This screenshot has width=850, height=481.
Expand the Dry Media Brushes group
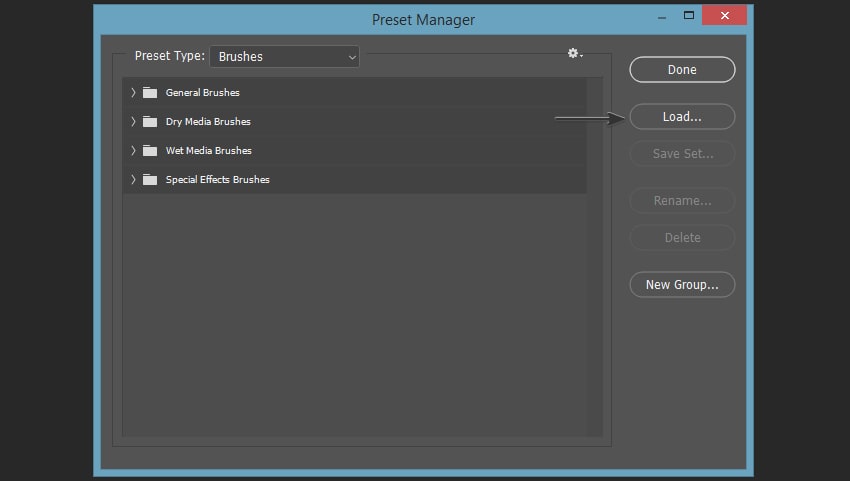point(133,121)
